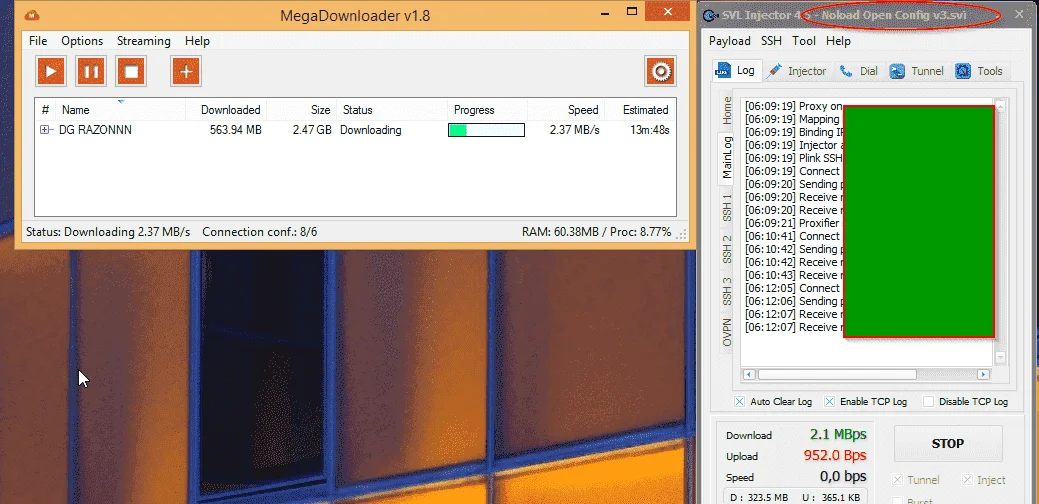Click the # column header
The height and width of the screenshot is (504, 1039).
point(45,110)
